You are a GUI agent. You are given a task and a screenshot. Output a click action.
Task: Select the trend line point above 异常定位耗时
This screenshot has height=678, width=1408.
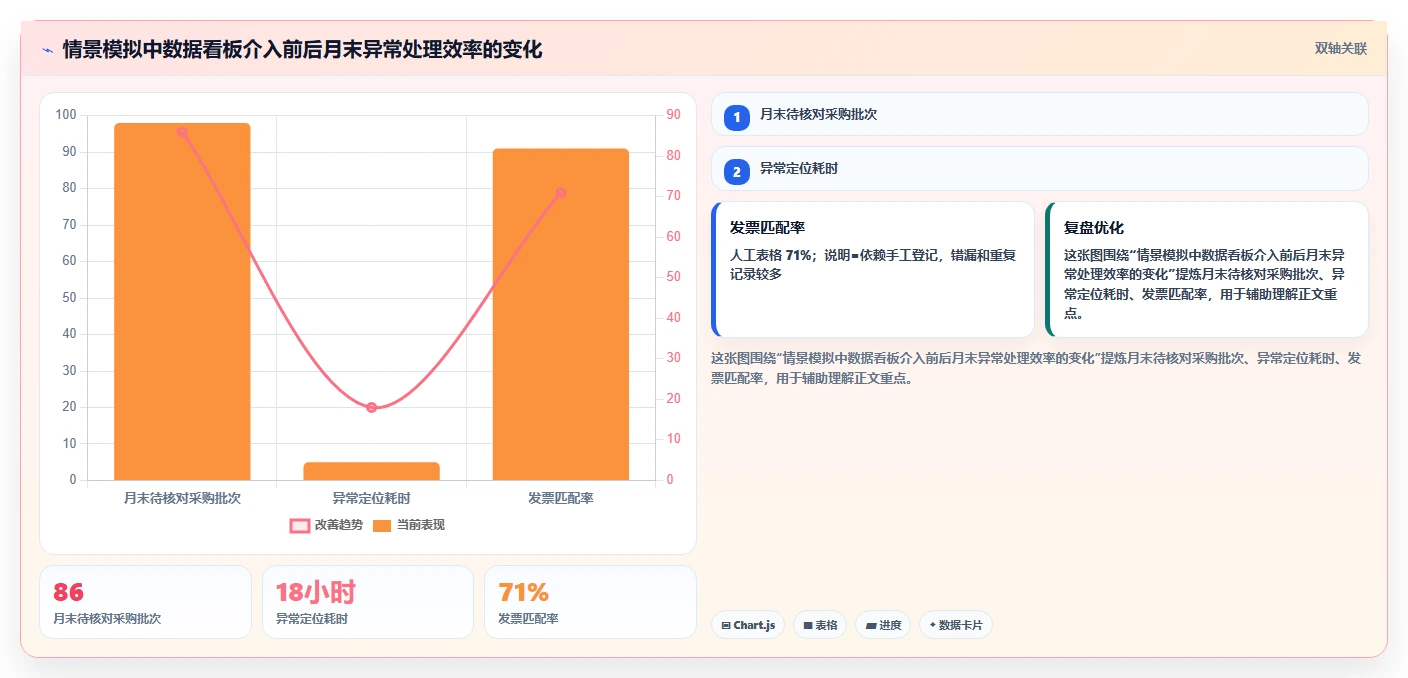click(371, 407)
